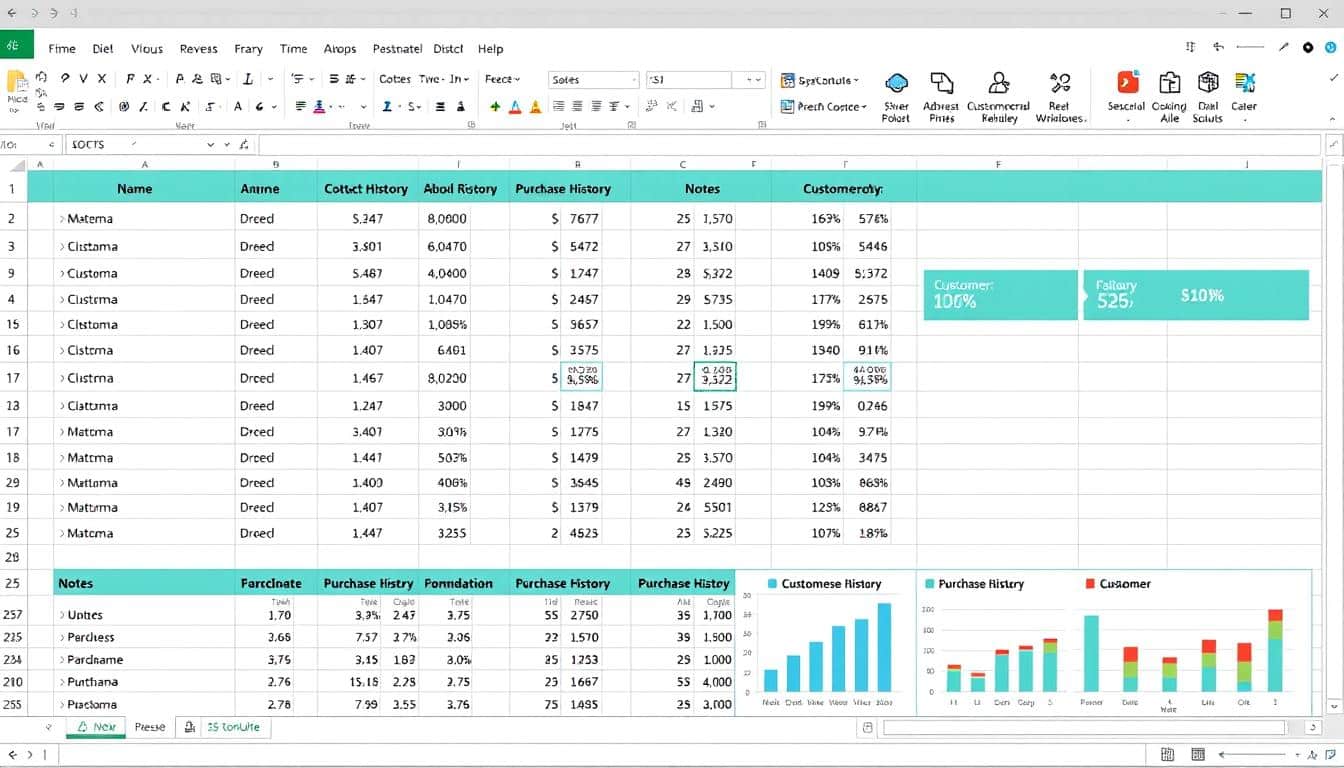The height and width of the screenshot is (768, 1344).
Task: Click the red triangle A color icon
Action: [515, 106]
